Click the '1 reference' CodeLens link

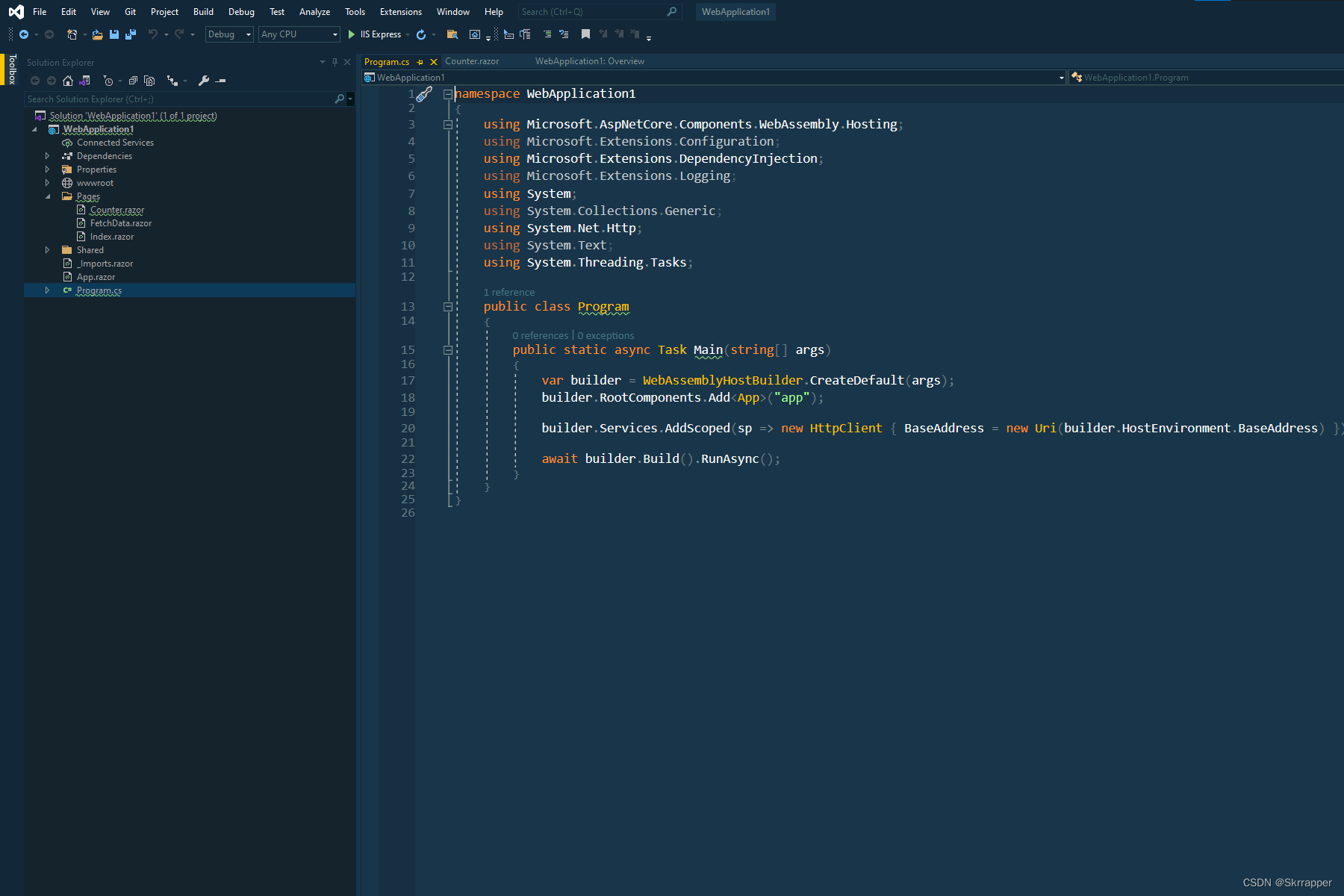(509, 292)
